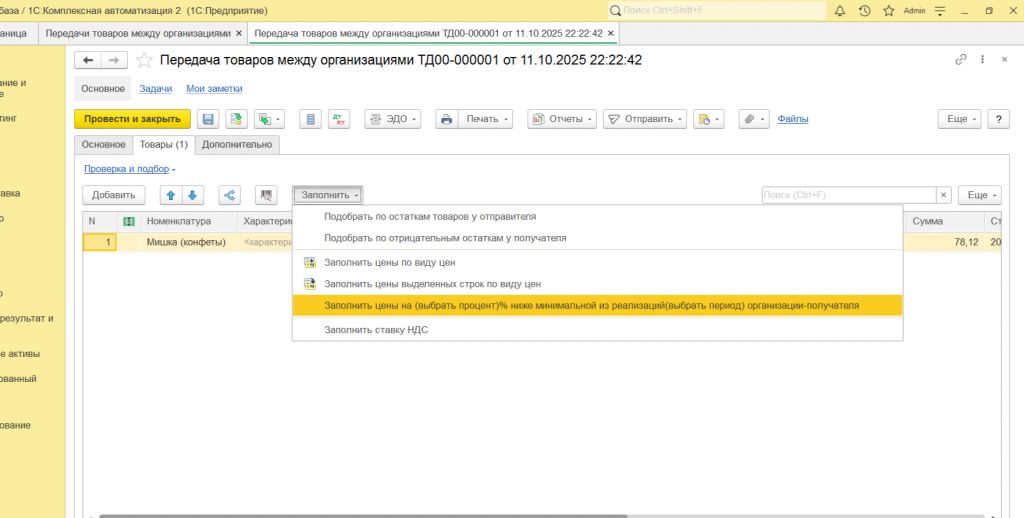
Task: Click the help question mark button
Action: coord(999,119)
